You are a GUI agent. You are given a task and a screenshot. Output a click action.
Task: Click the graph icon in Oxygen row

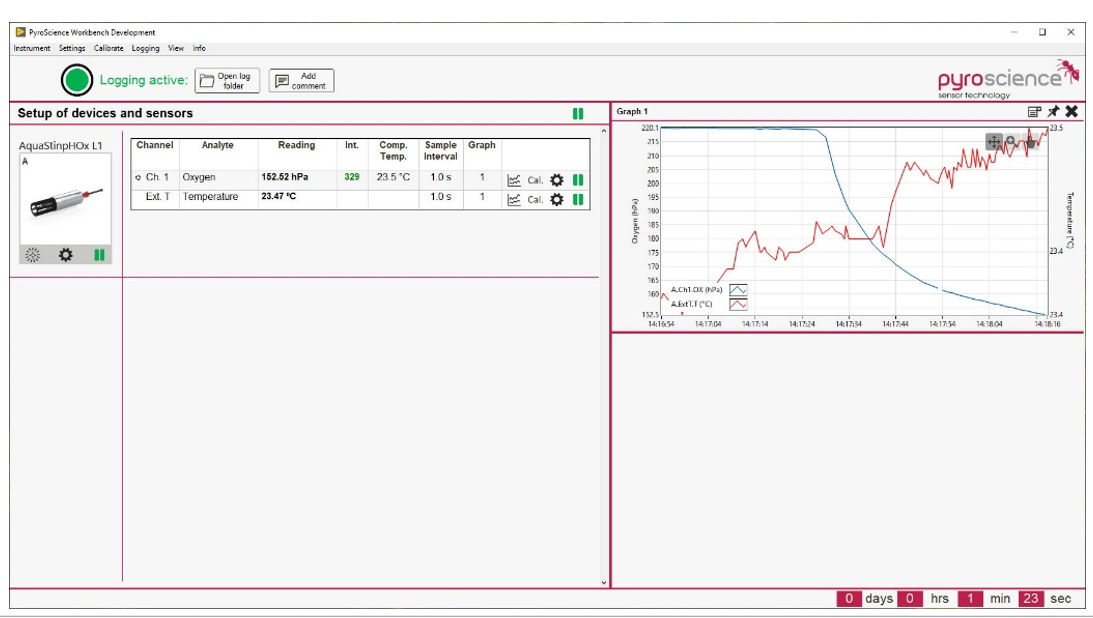point(514,180)
